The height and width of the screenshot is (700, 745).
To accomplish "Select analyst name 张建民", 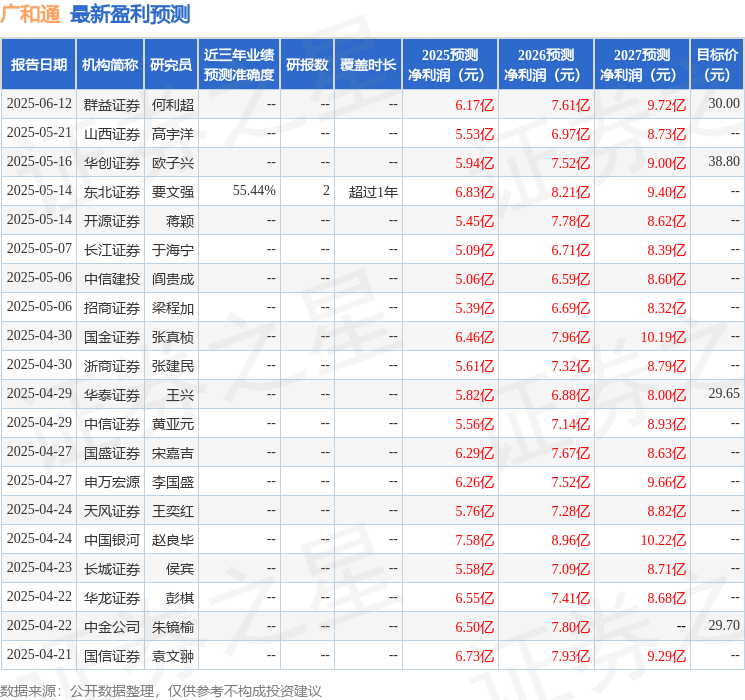I will pyautogui.click(x=173, y=365).
